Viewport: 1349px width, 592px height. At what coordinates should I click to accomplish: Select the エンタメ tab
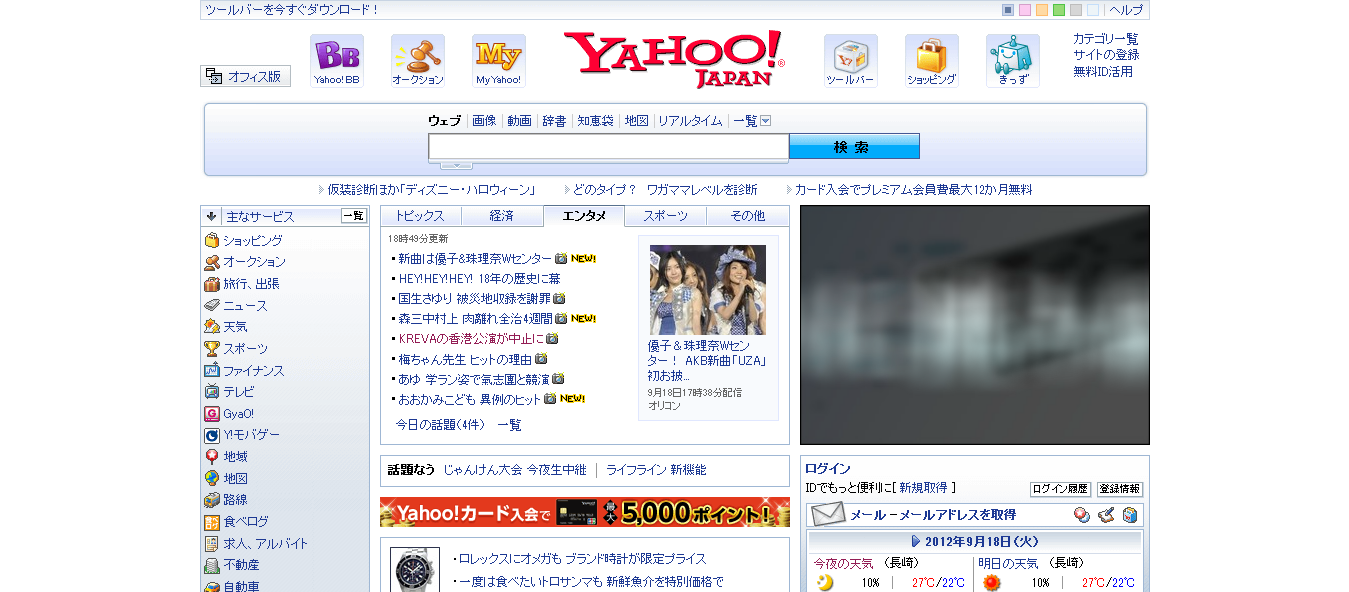(x=584, y=216)
